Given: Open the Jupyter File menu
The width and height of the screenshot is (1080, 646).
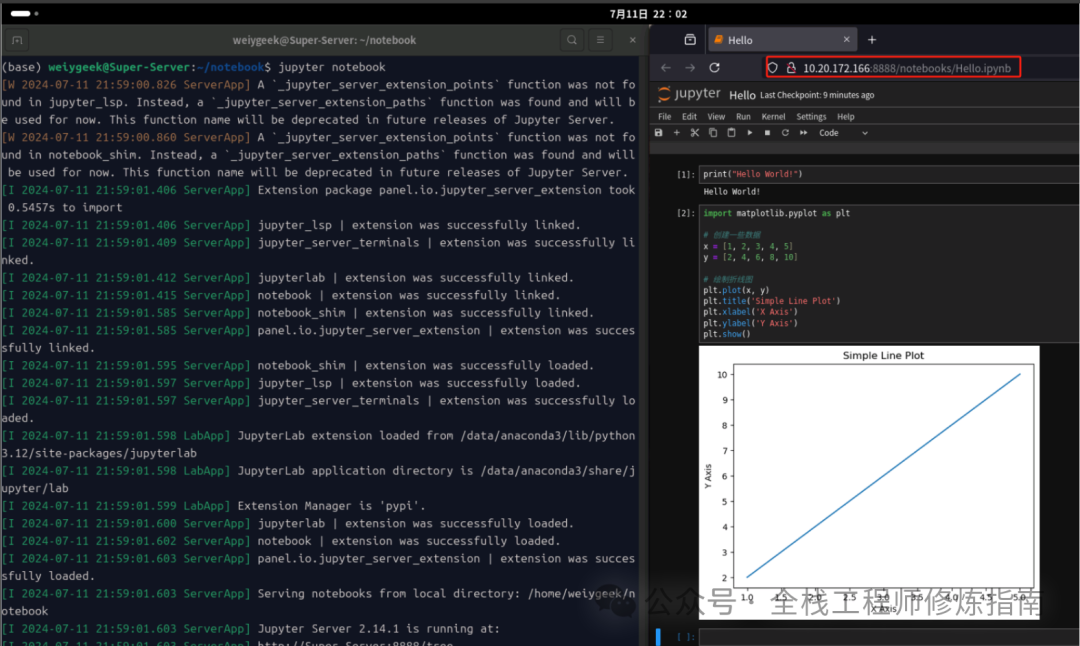Looking at the screenshot, I should point(664,116).
